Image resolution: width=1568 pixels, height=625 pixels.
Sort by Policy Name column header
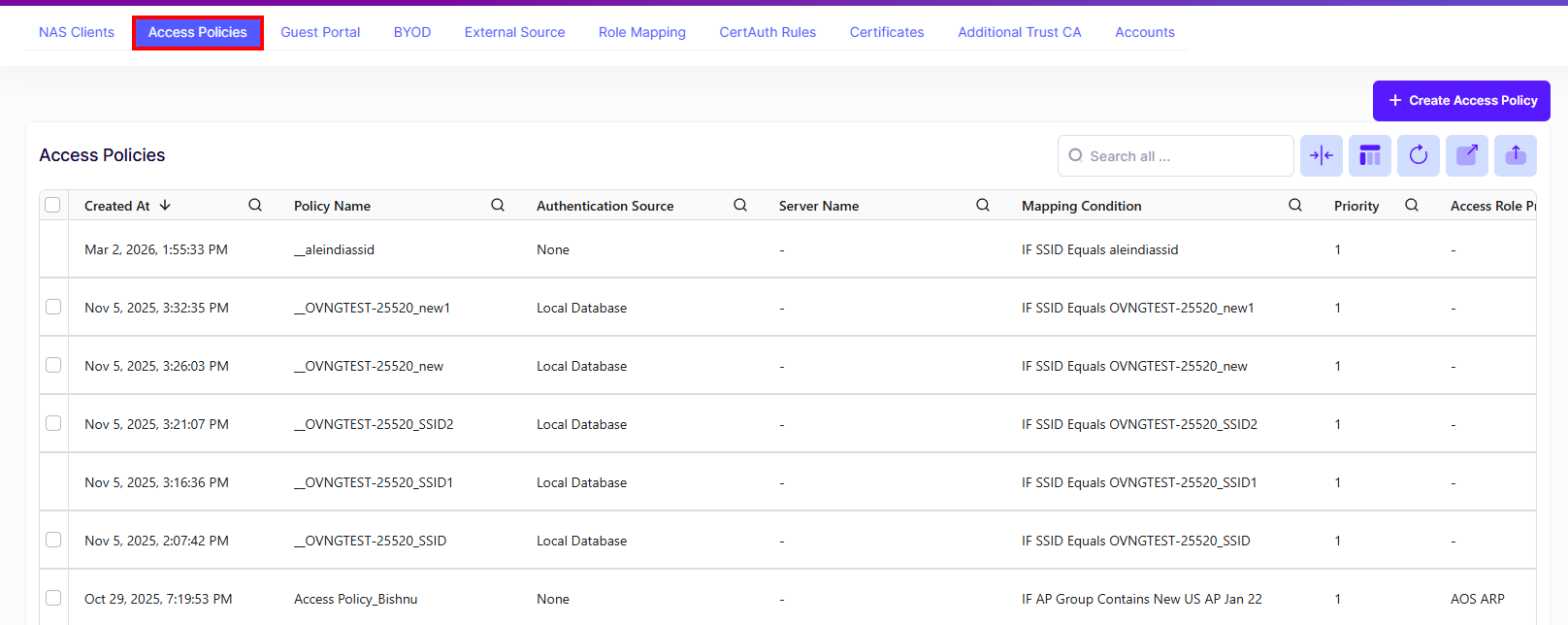[332, 206]
